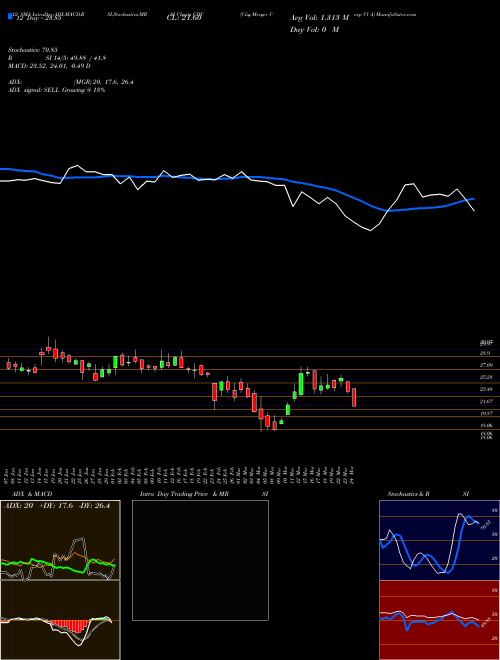Image resolution: width=500 pixels, height=660 pixels.
Task: Click the 'Stochastics & RSI' panel title
Action: point(428,494)
